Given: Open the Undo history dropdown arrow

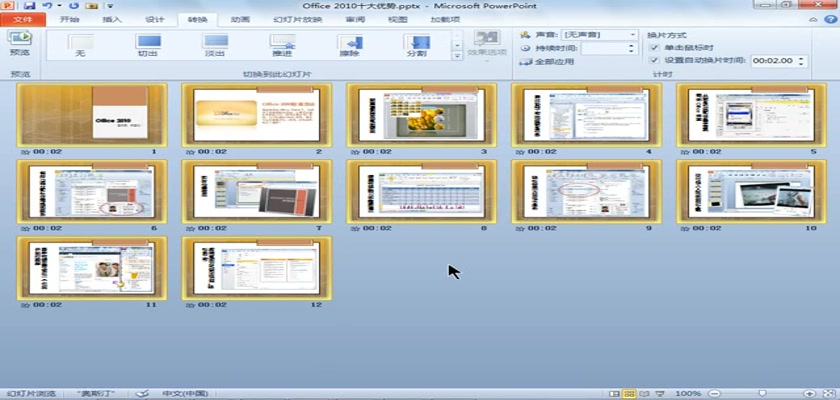Looking at the screenshot, I should click(59, 6).
